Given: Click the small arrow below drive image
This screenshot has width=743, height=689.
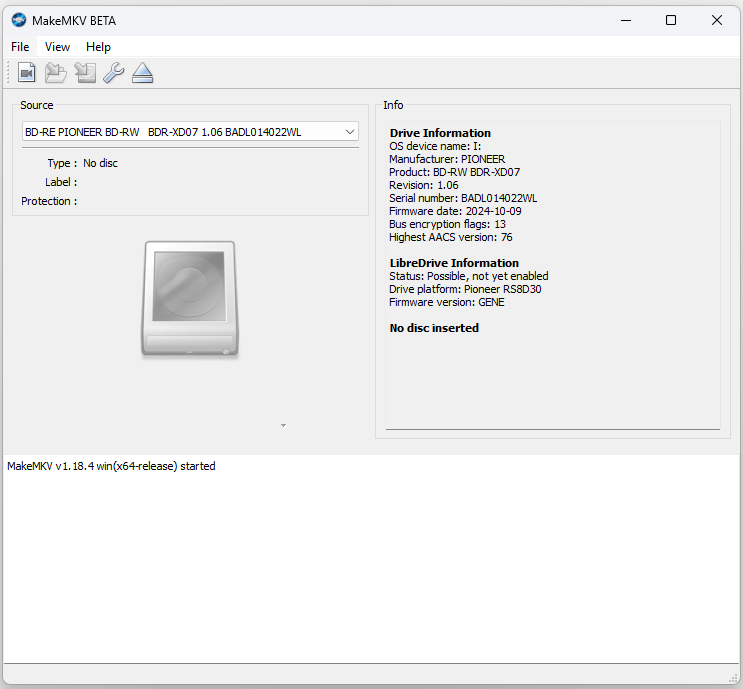Looking at the screenshot, I should pyautogui.click(x=283, y=426).
